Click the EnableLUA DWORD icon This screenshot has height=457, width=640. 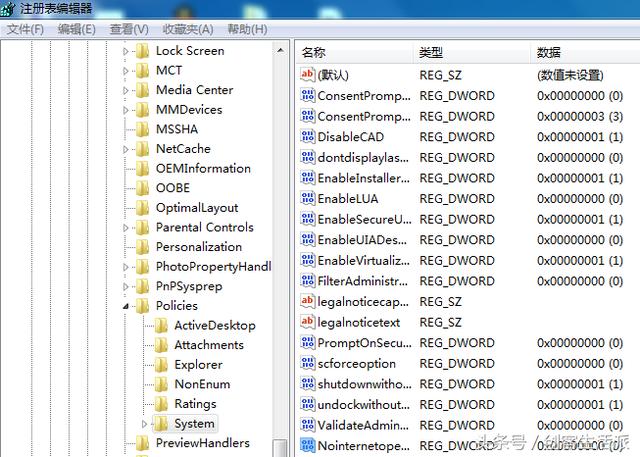point(307,198)
